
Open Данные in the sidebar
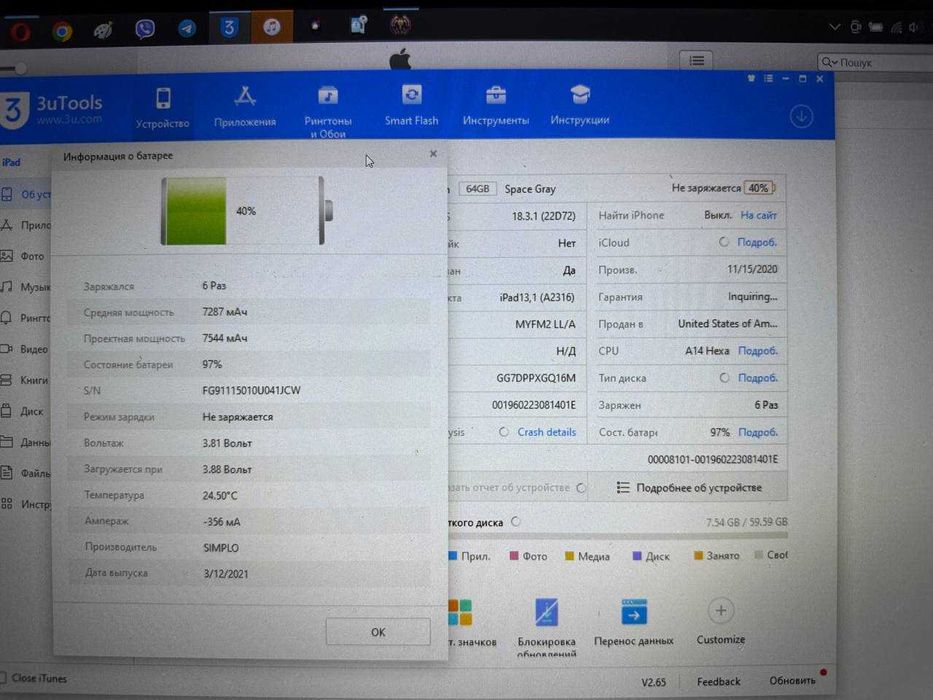25,442
